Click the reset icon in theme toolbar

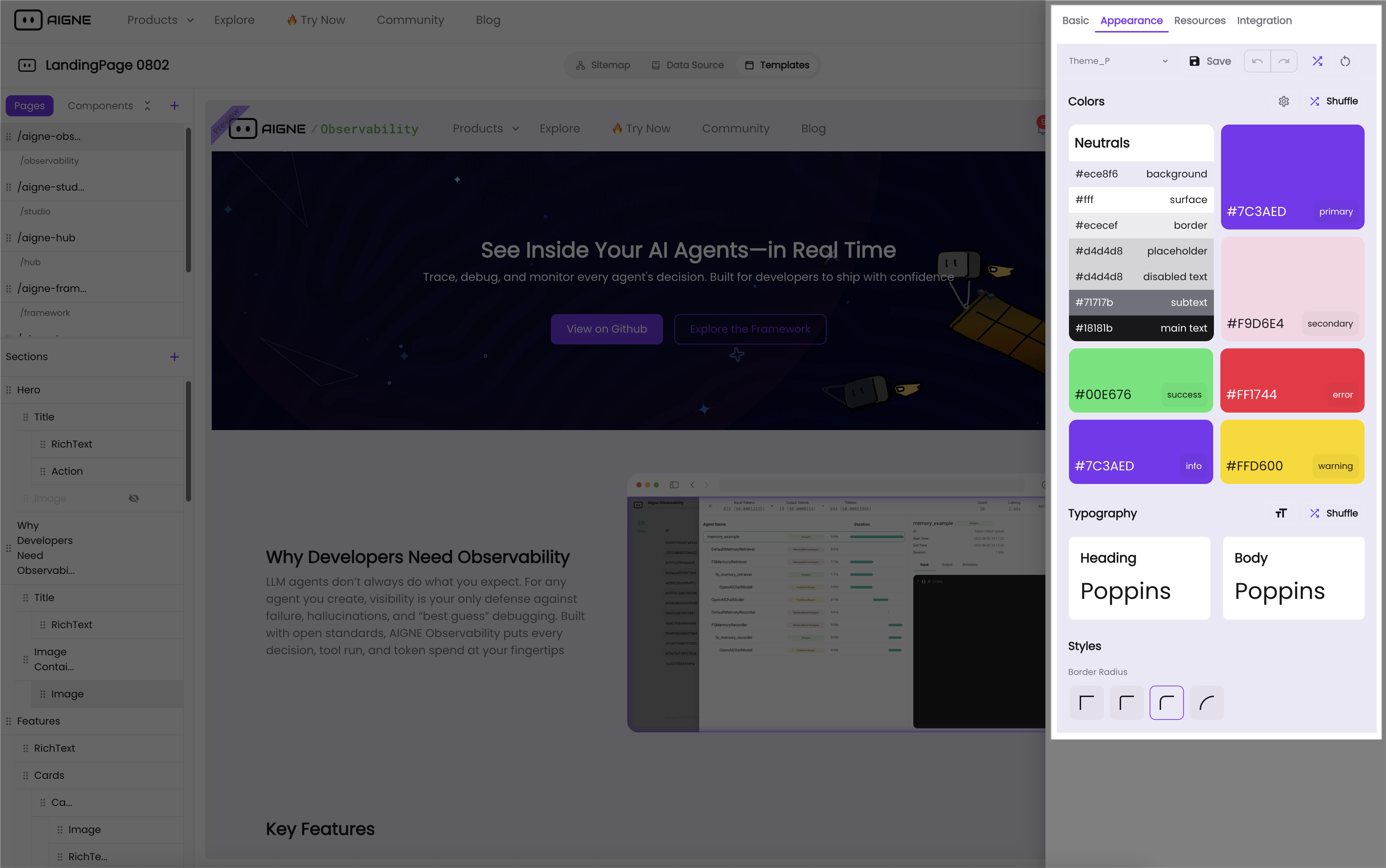tap(1345, 61)
